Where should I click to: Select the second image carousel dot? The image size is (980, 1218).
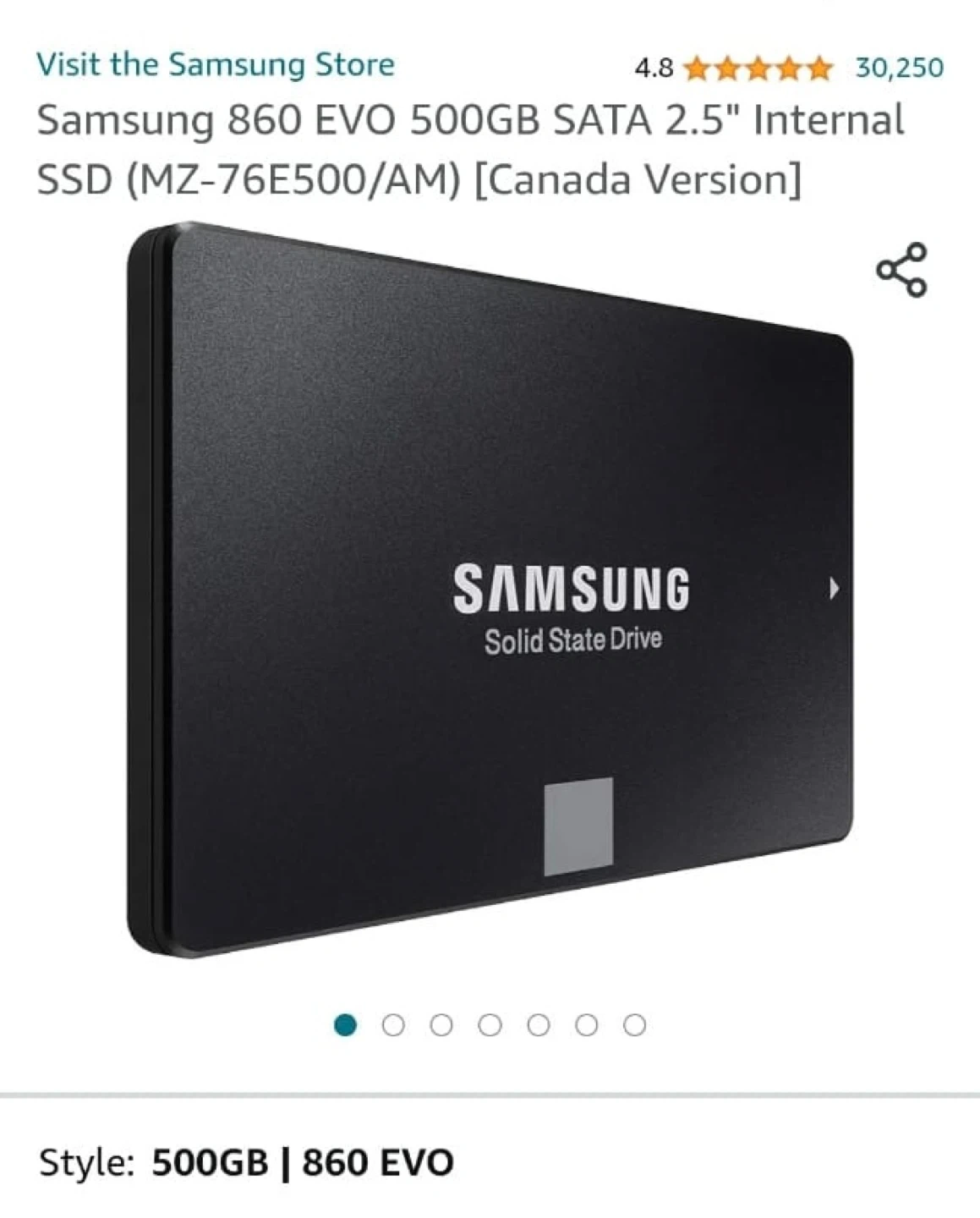393,1025
